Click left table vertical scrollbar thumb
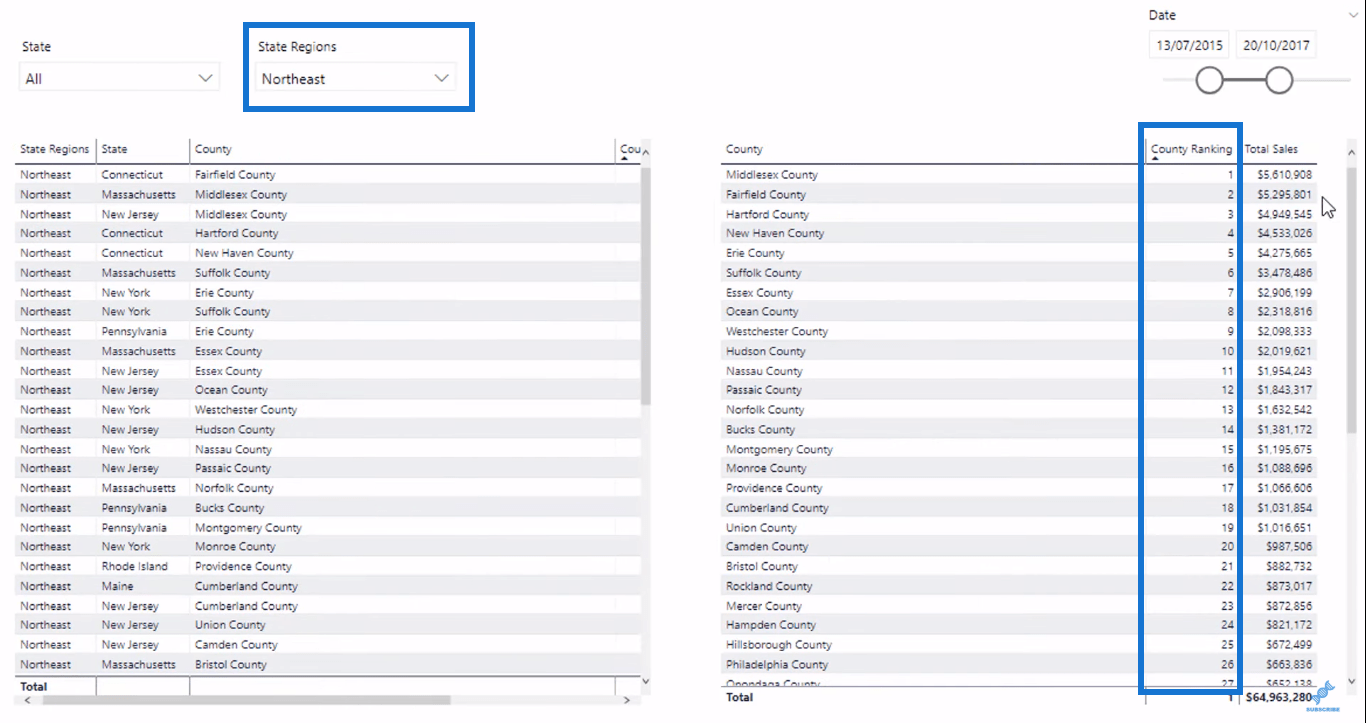The width and height of the screenshot is (1366, 723). click(x=646, y=285)
